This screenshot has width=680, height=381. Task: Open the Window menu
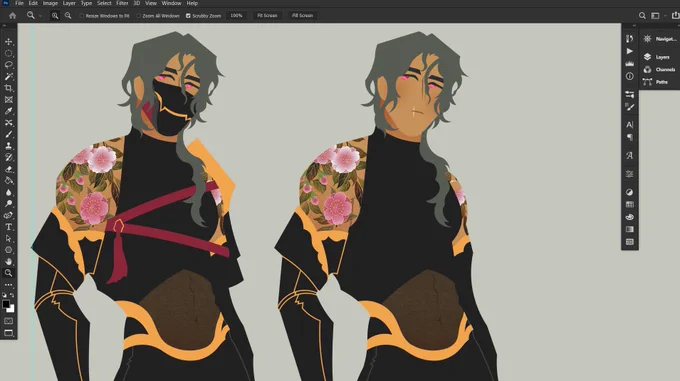[171, 3]
